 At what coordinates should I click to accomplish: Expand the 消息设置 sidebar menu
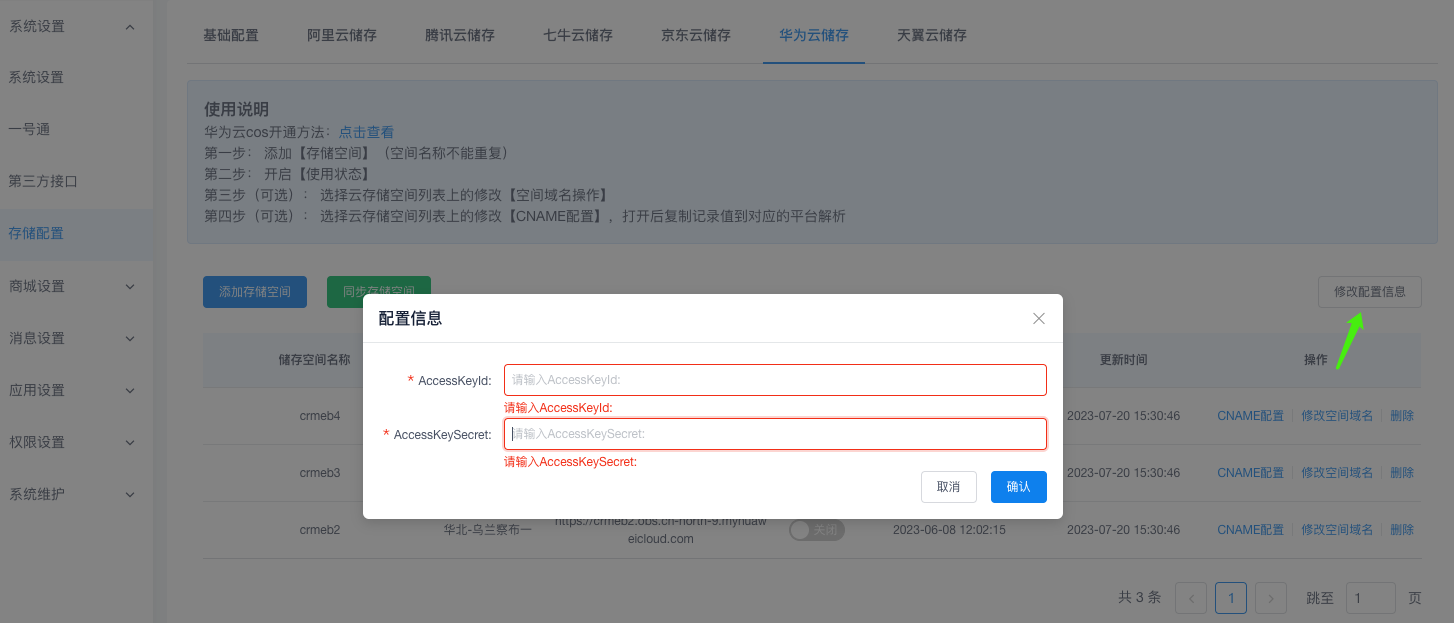click(x=129, y=338)
